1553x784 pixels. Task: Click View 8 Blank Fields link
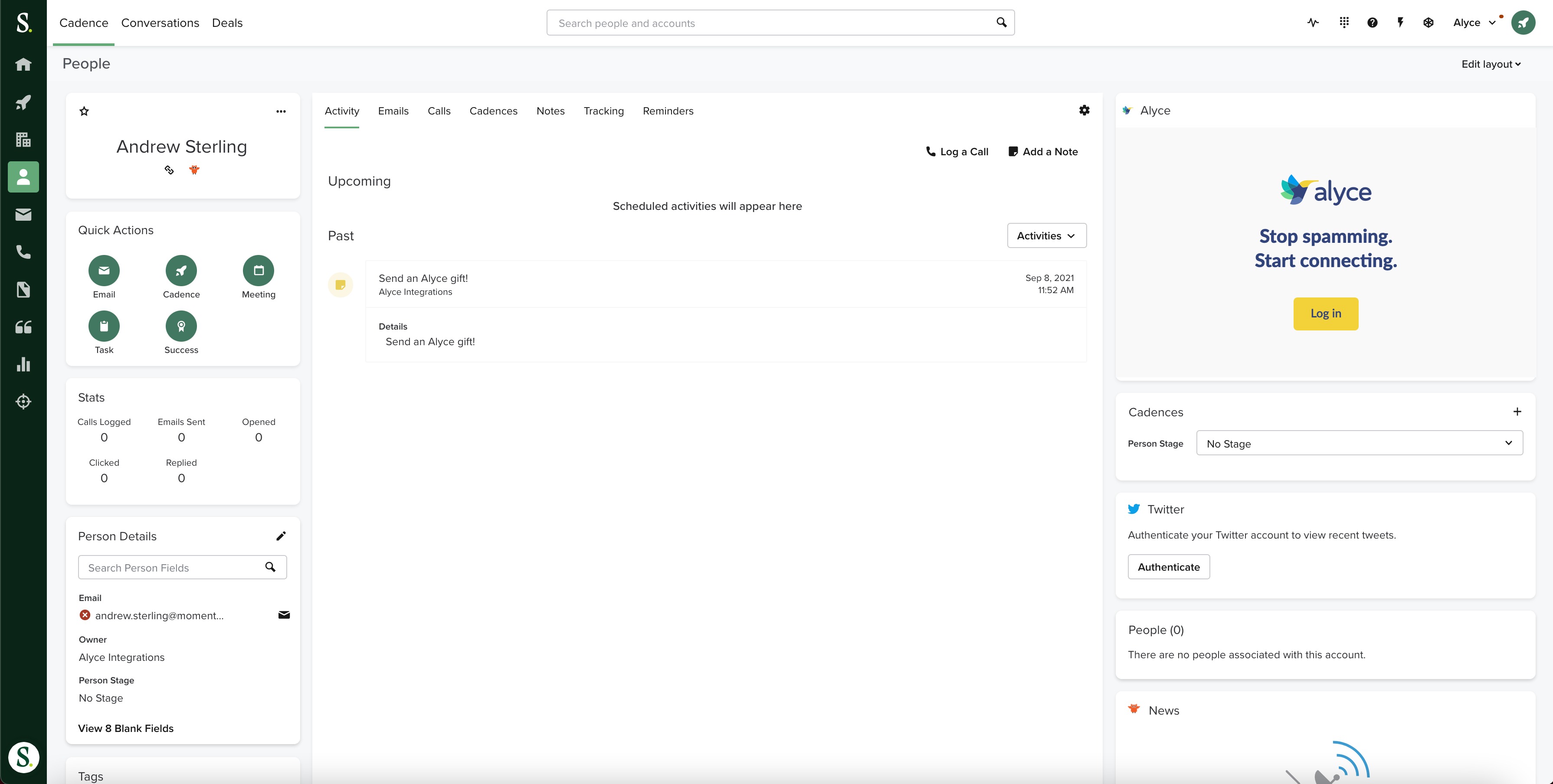(x=125, y=728)
